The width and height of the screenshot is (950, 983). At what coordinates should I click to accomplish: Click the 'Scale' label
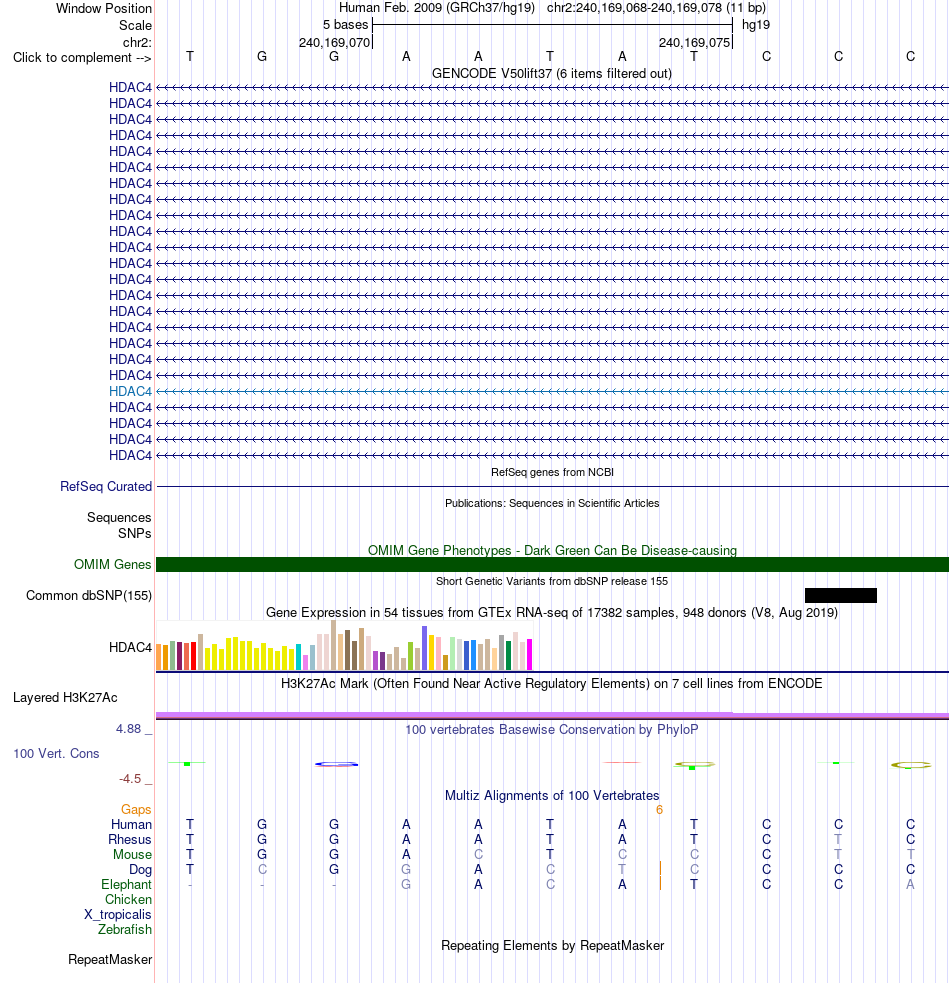click(135, 26)
